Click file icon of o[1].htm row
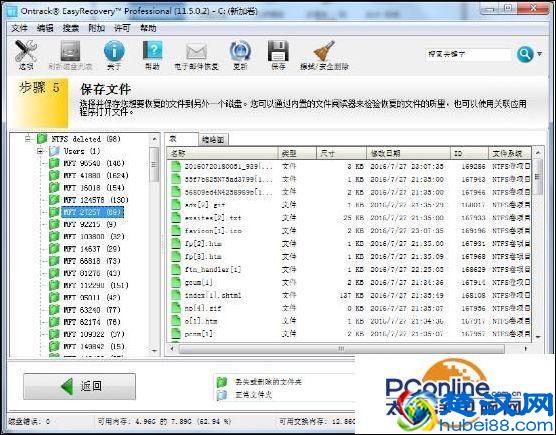 point(176,321)
